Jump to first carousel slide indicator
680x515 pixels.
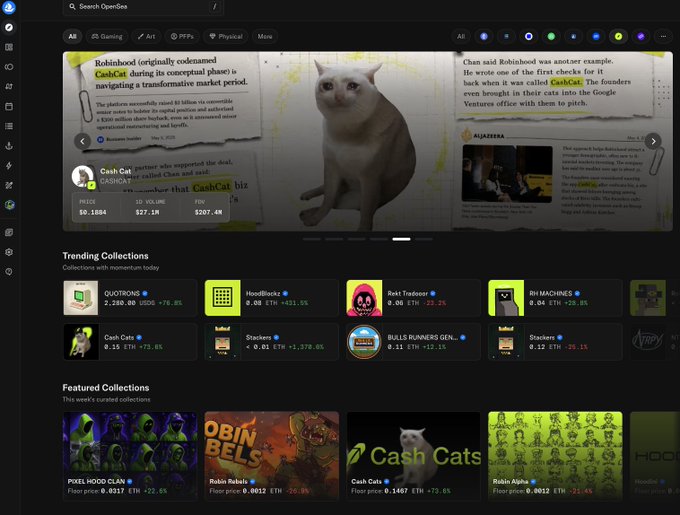[x=312, y=239]
